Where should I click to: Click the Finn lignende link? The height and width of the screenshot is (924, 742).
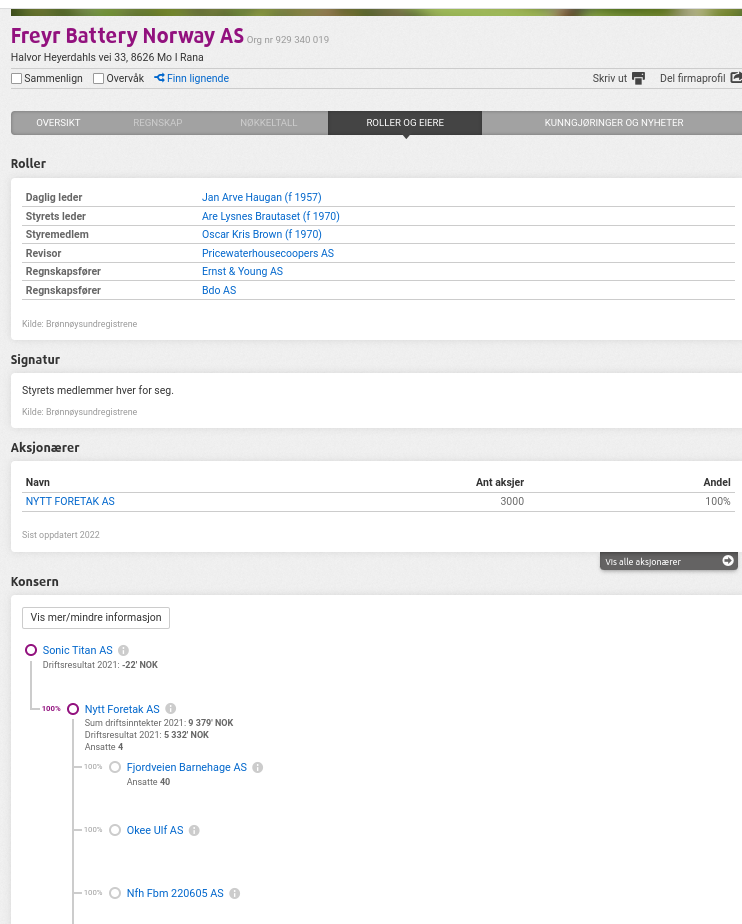click(x=197, y=78)
